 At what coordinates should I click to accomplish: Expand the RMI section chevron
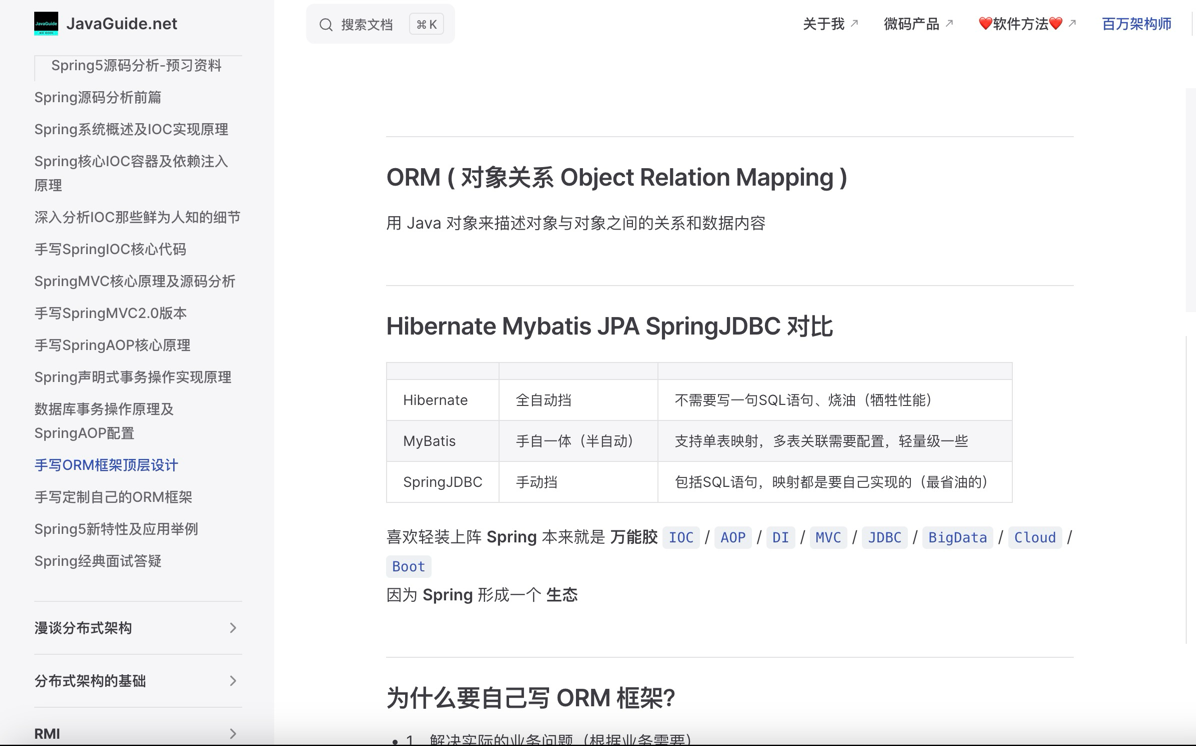[x=233, y=733]
